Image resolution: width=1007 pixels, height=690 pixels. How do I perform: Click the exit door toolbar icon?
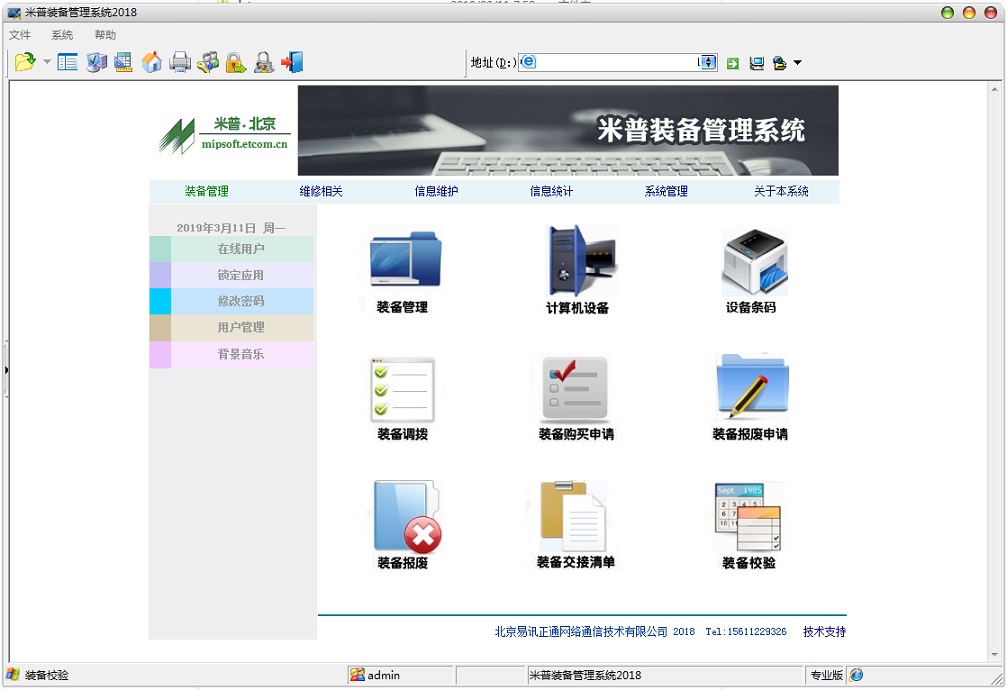click(x=292, y=62)
